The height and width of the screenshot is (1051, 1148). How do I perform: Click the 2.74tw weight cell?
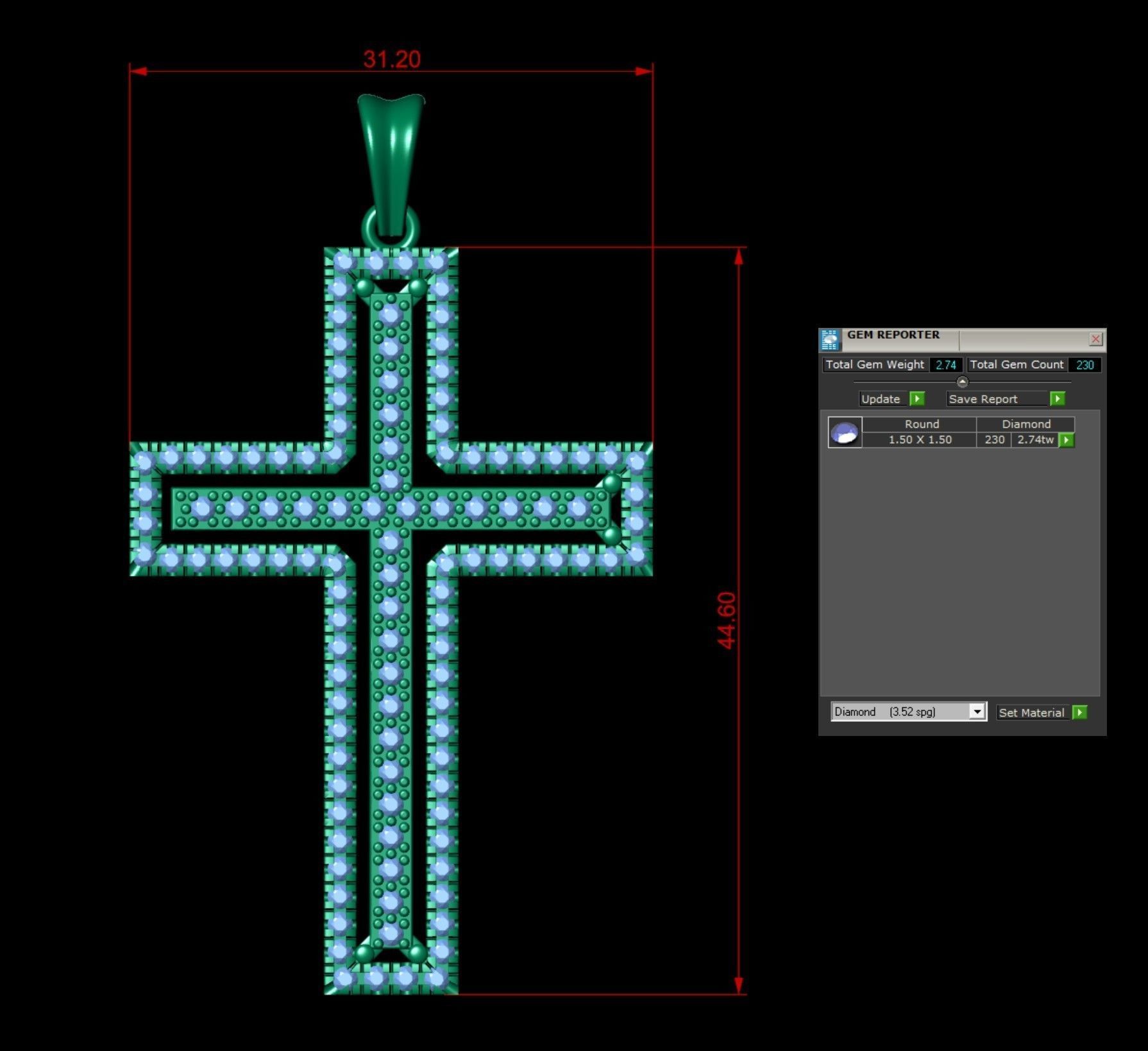[1035, 440]
